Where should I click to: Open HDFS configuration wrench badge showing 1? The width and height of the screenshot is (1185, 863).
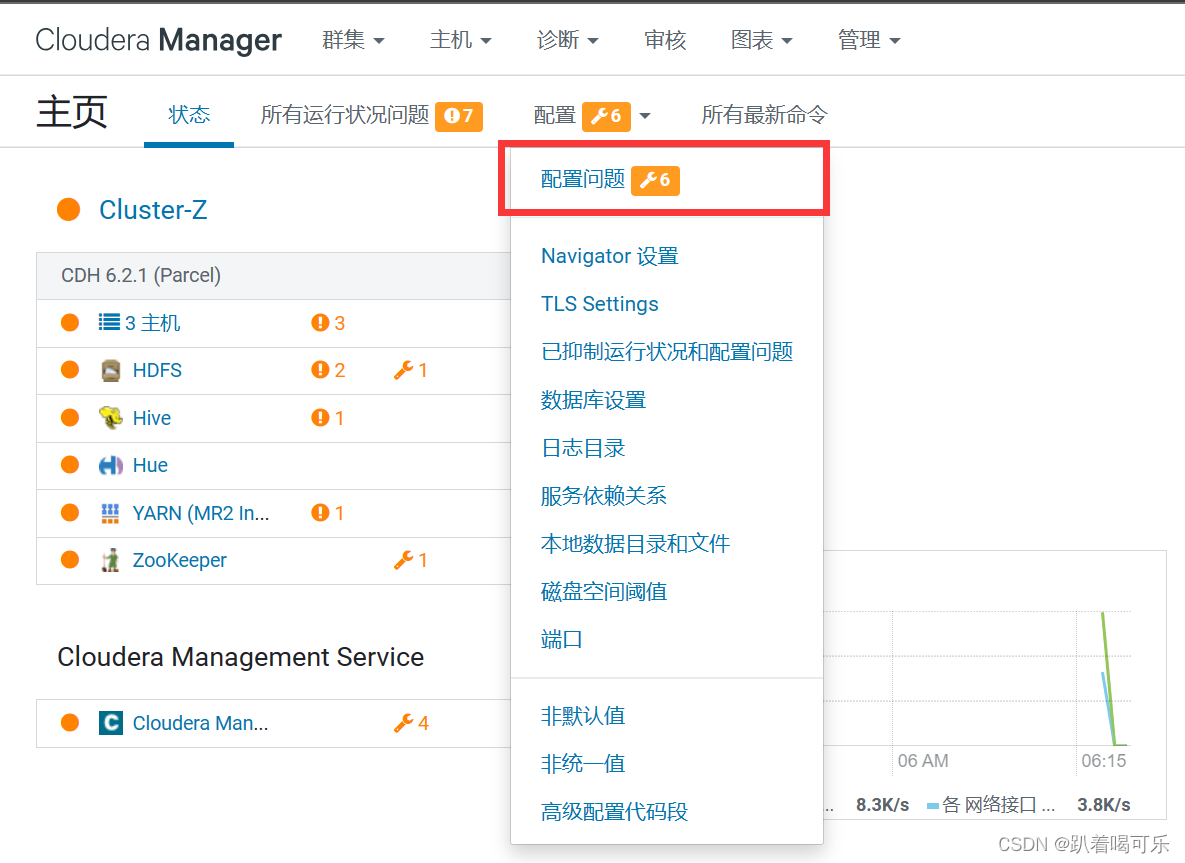coord(410,370)
